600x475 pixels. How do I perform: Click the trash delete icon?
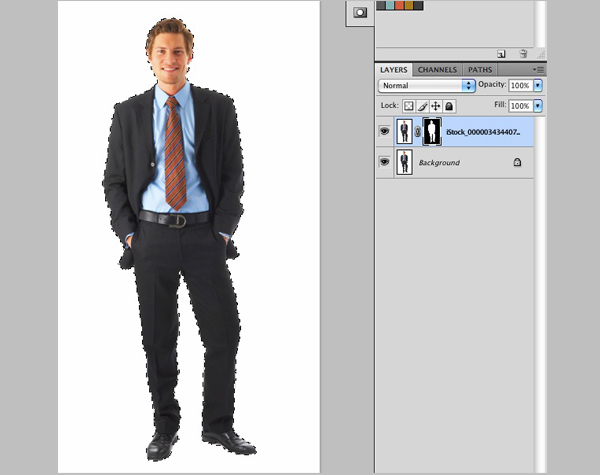pos(522,54)
